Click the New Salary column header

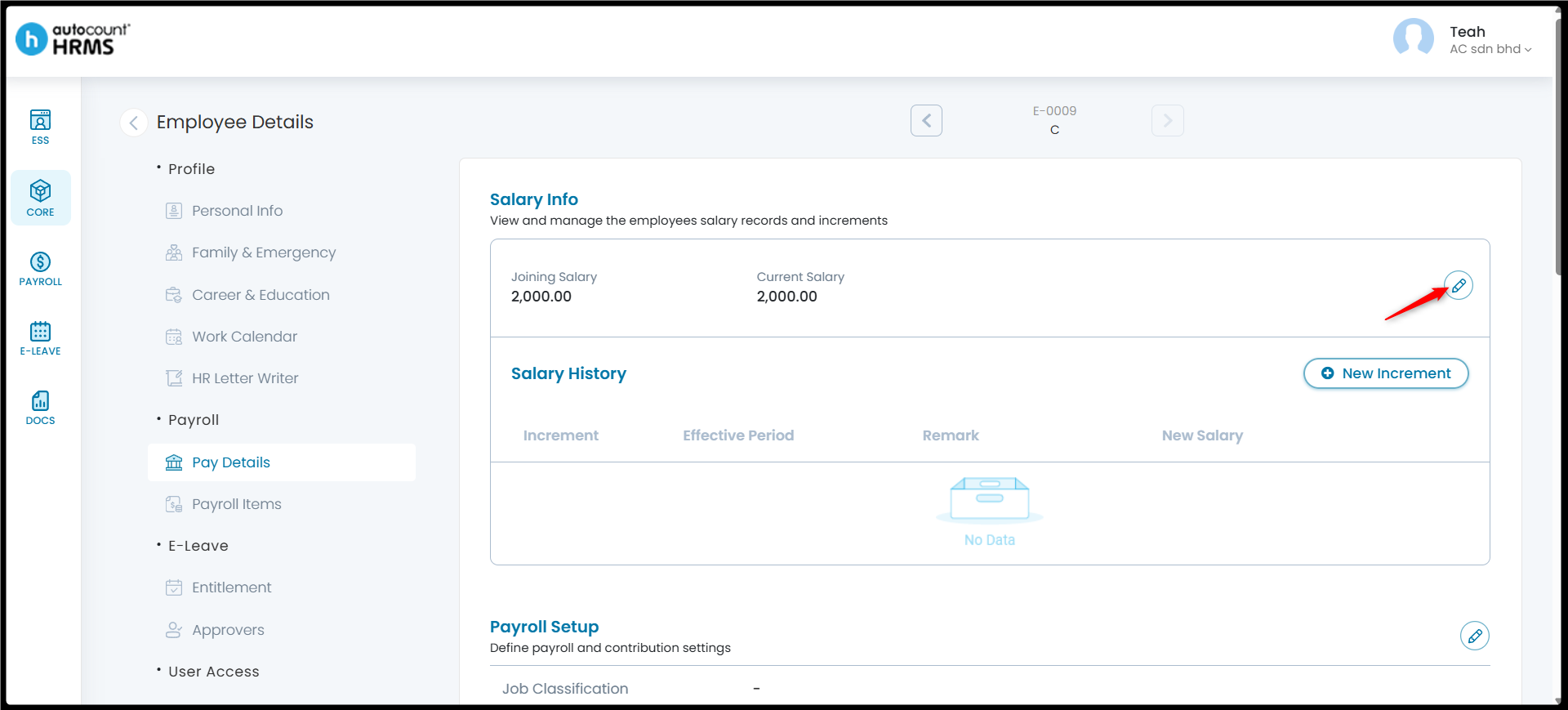click(x=1202, y=435)
